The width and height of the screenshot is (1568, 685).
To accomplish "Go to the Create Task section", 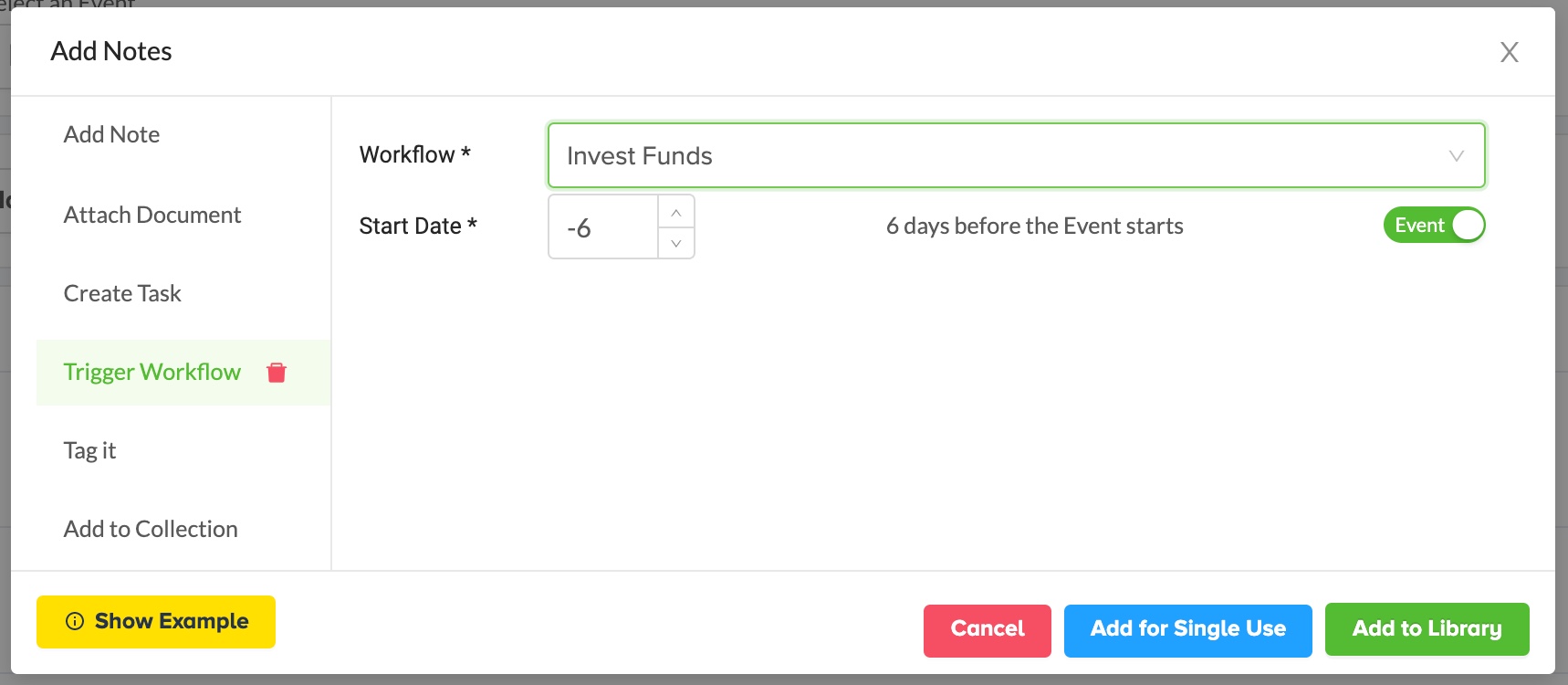I will [122, 294].
